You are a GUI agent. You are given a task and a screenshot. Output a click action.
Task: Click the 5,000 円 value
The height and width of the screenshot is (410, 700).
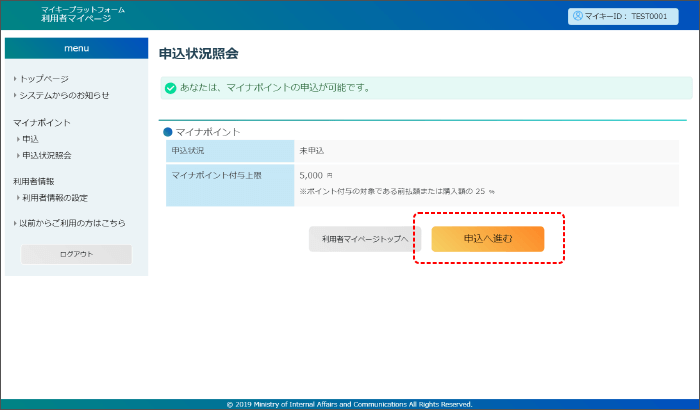pos(316,176)
